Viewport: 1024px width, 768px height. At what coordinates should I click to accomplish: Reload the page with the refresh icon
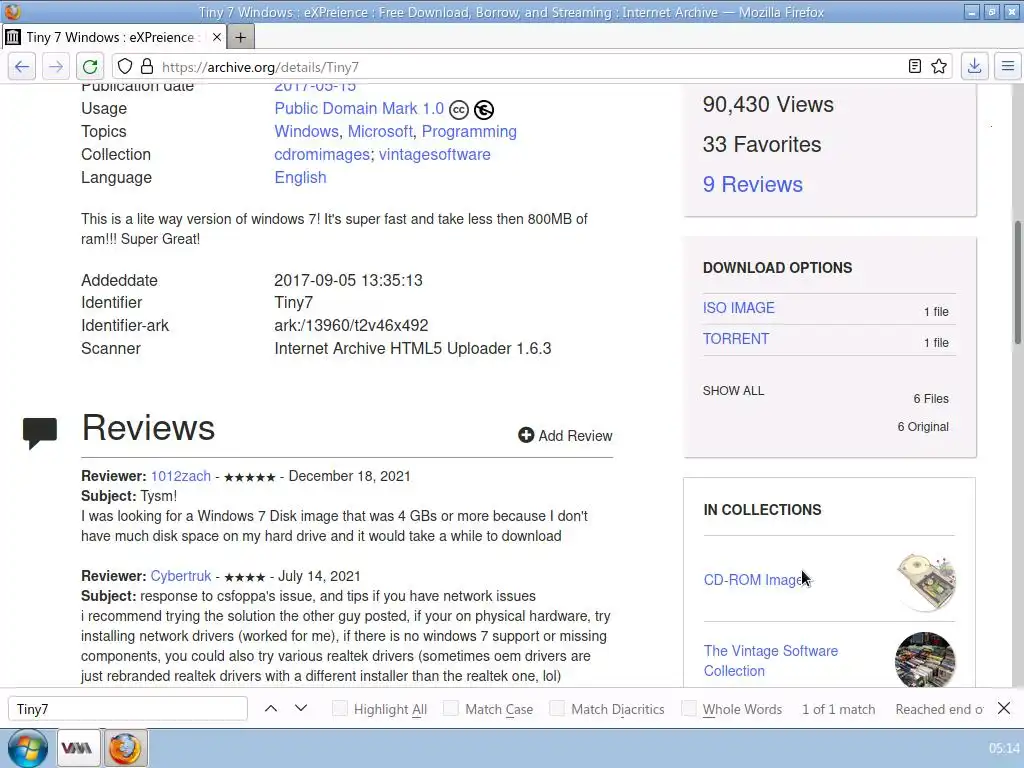pyautogui.click(x=90, y=67)
